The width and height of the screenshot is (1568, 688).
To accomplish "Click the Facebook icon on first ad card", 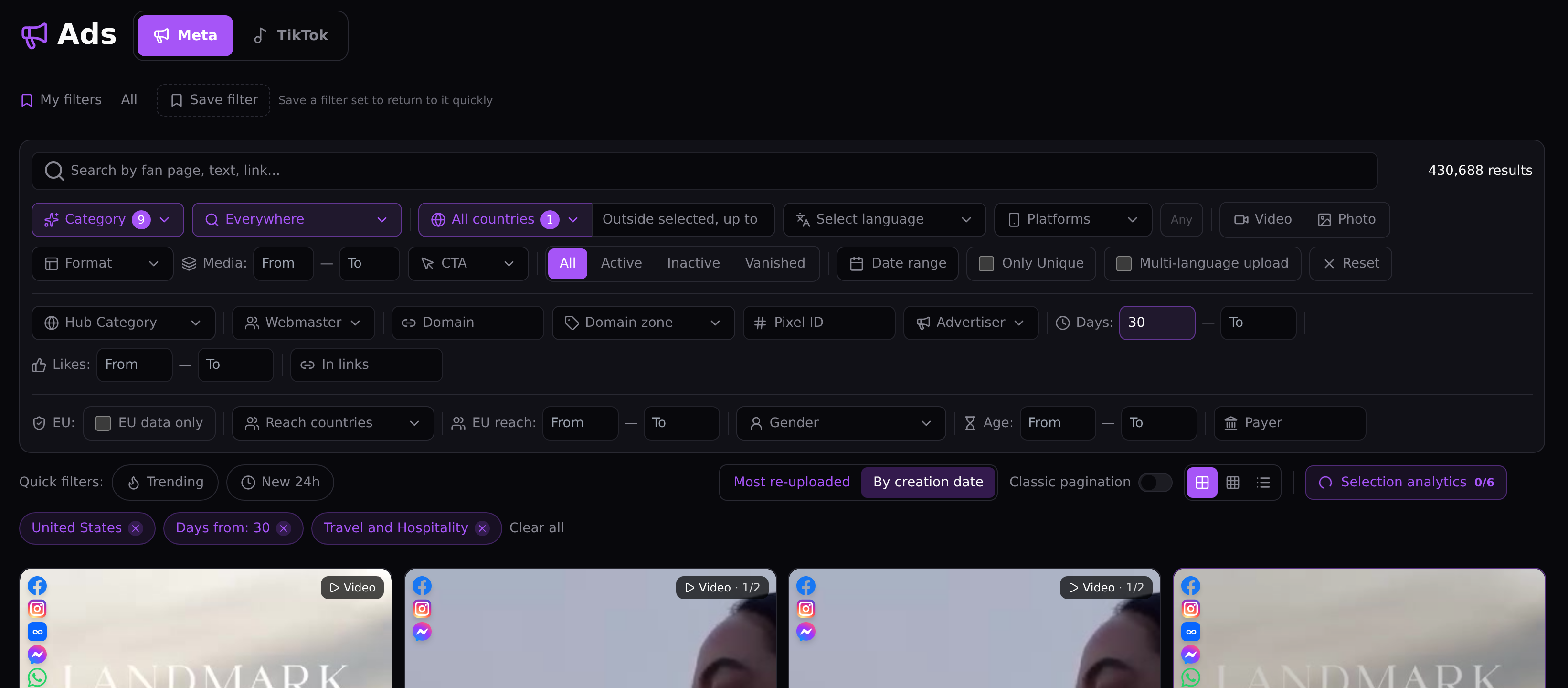I will [x=37, y=586].
